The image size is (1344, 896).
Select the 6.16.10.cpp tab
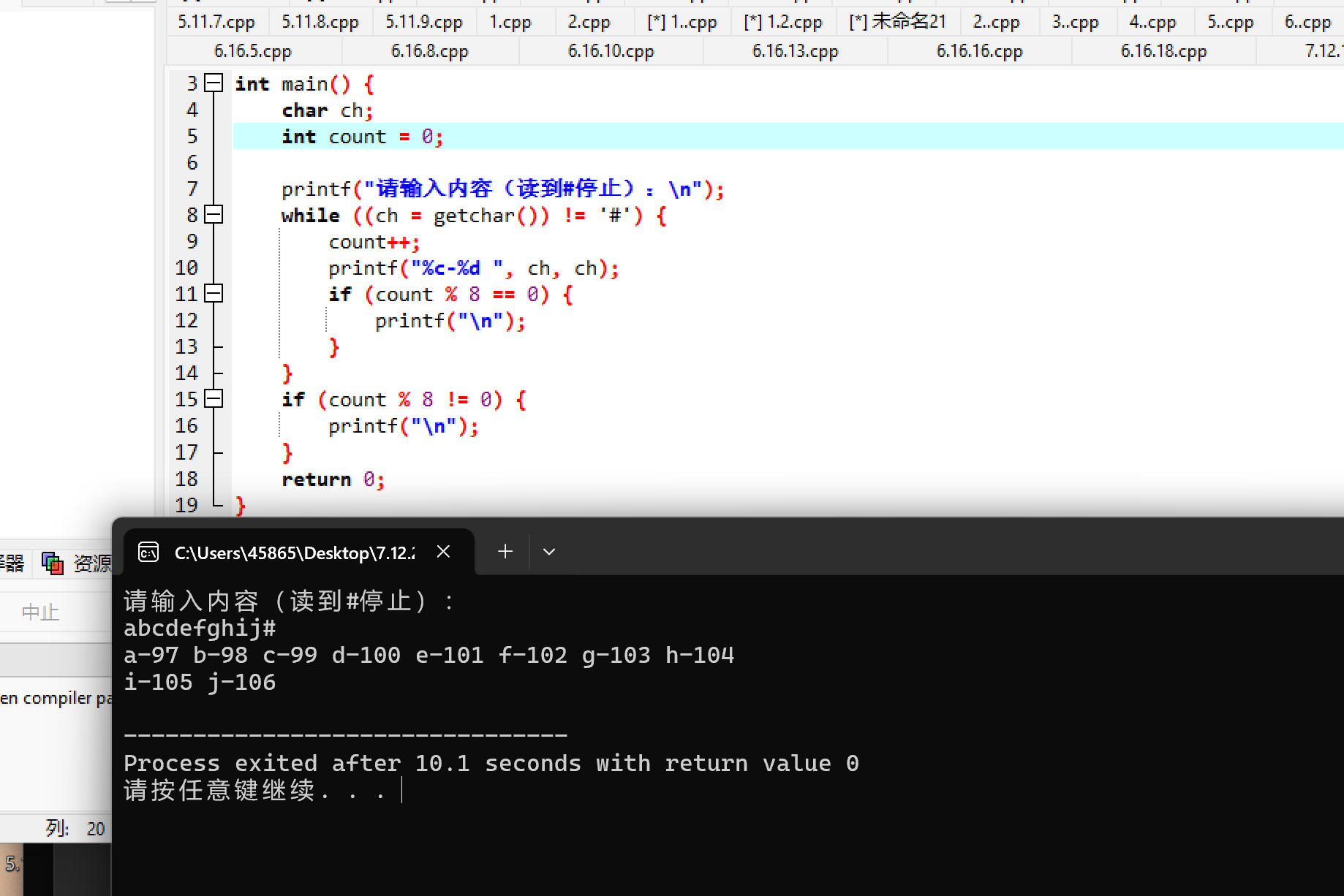pos(611,51)
